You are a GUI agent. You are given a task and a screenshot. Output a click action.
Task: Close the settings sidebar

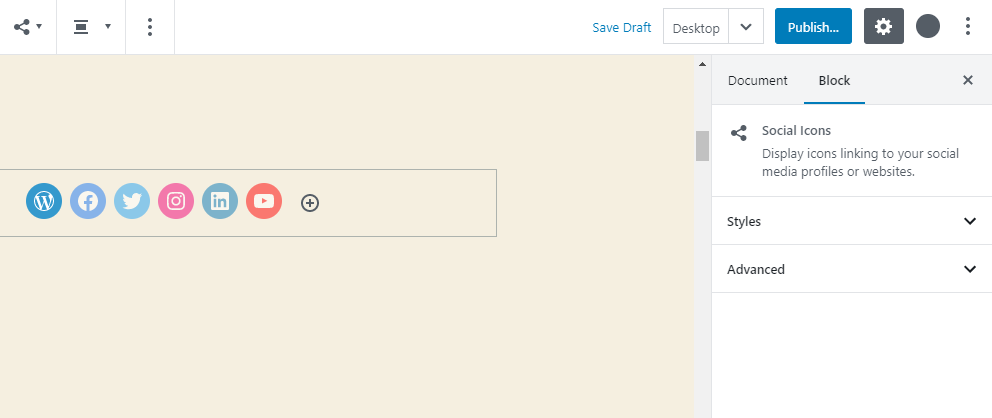[967, 81]
